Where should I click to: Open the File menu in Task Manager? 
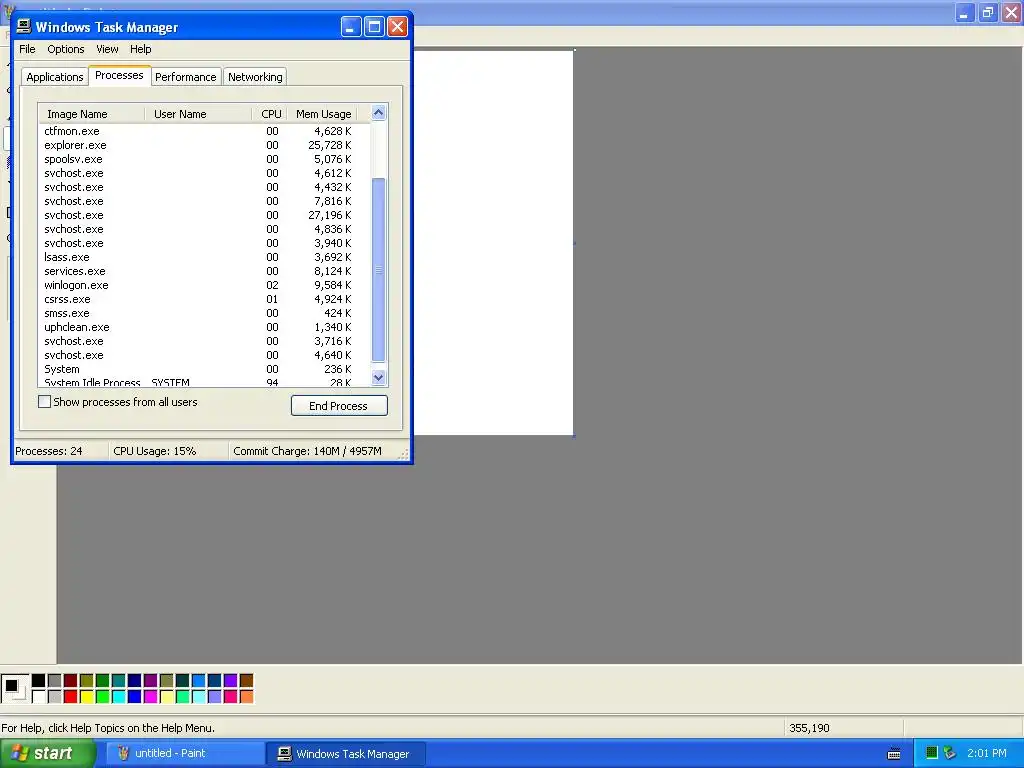tap(27, 49)
